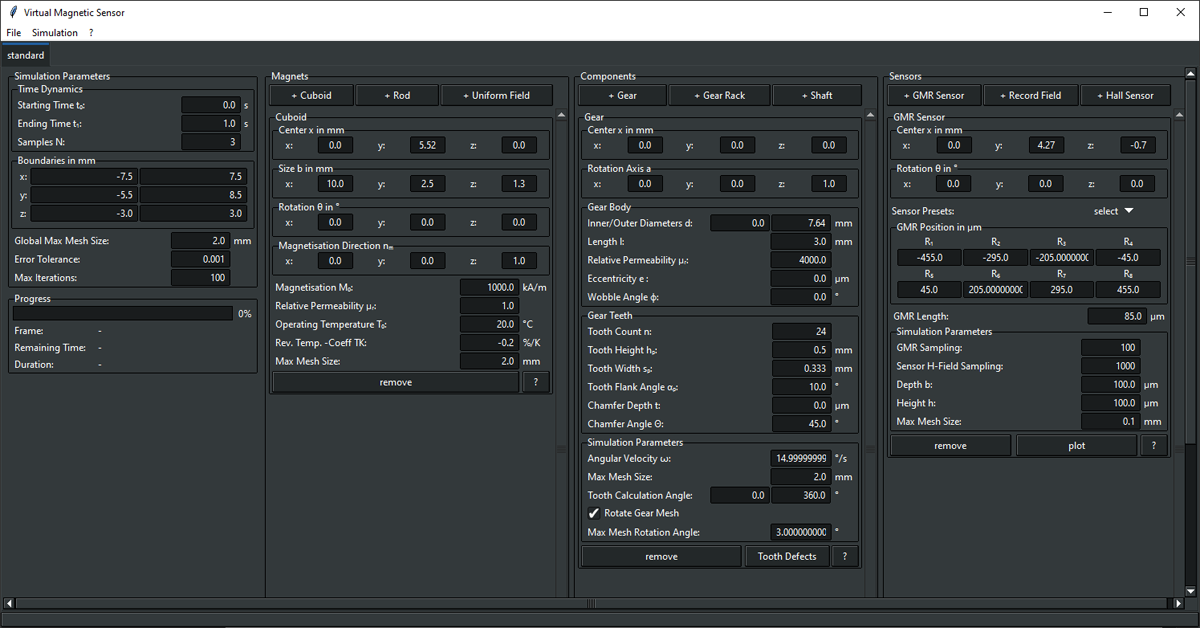
Task: Click the '?' help button in Gear panel
Action: tap(845, 557)
